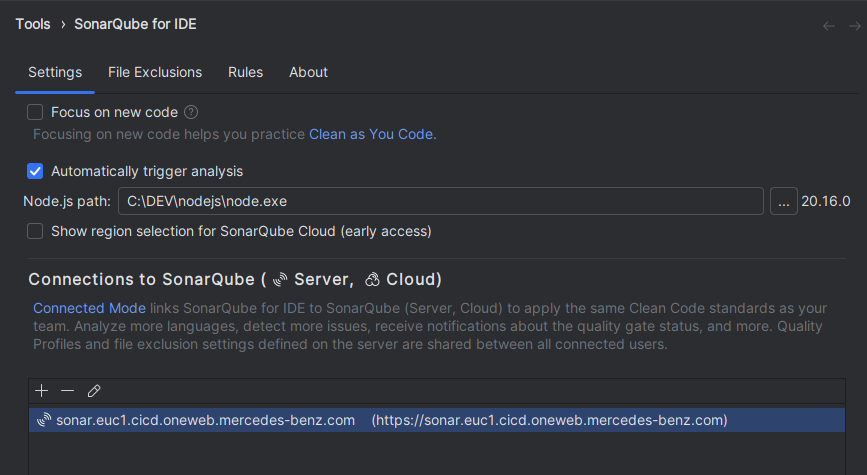Click the connection icon in sonar.euc1 row
This screenshot has height=475, width=867.
point(44,421)
